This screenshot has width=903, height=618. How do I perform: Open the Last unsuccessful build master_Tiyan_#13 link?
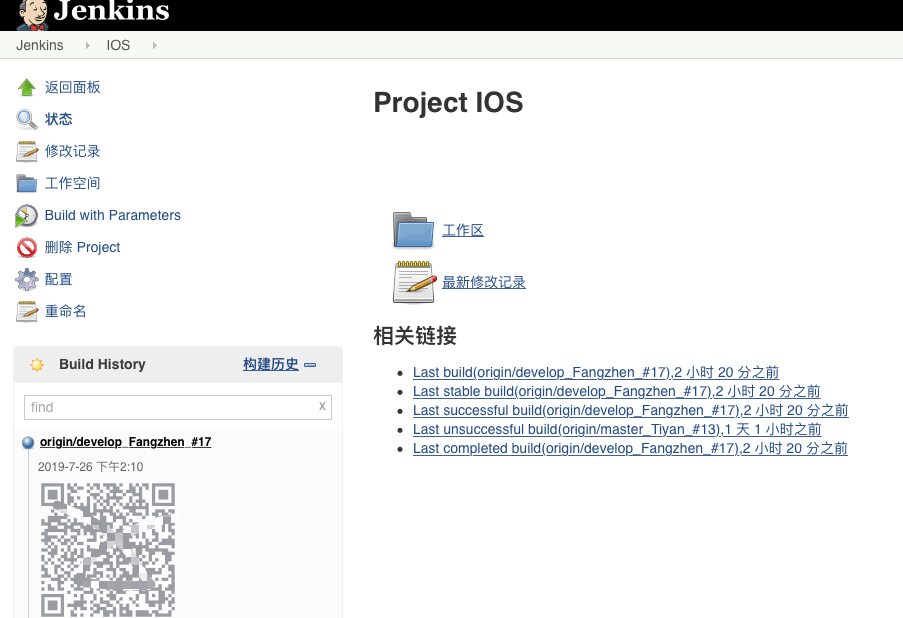[617, 430]
